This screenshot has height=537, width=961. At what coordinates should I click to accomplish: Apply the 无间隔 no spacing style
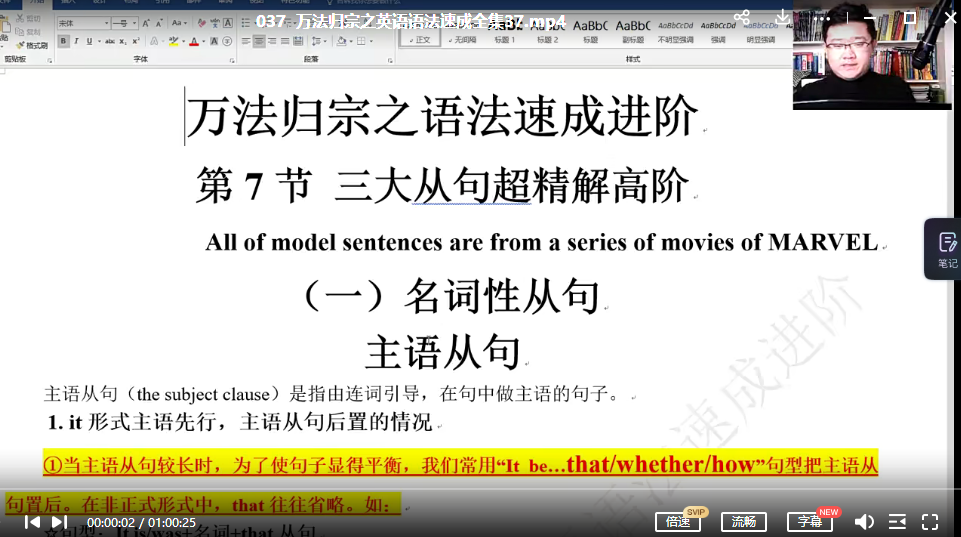pyautogui.click(x=463, y=32)
